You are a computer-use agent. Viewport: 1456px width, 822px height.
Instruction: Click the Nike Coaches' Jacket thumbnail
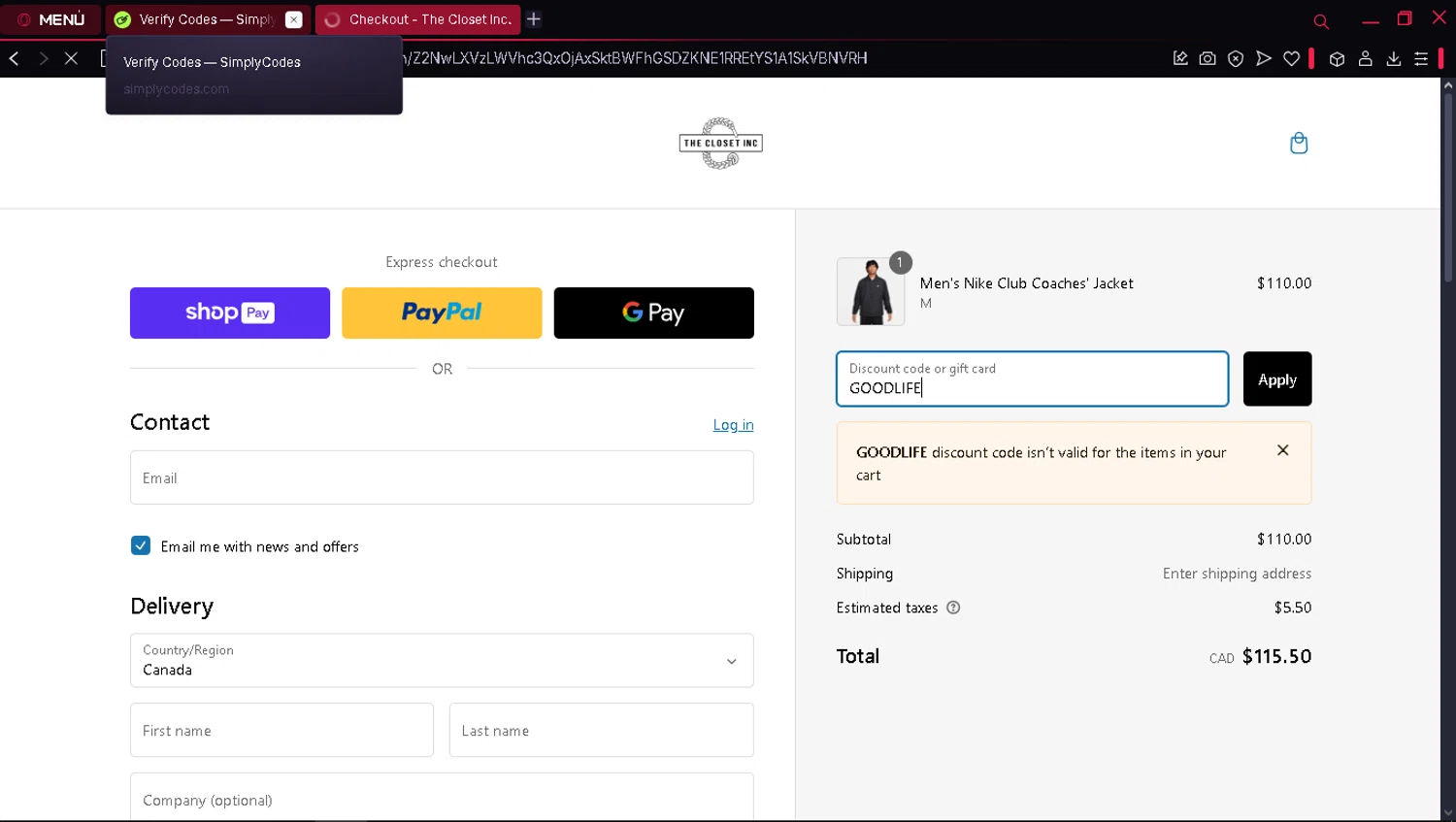871,291
